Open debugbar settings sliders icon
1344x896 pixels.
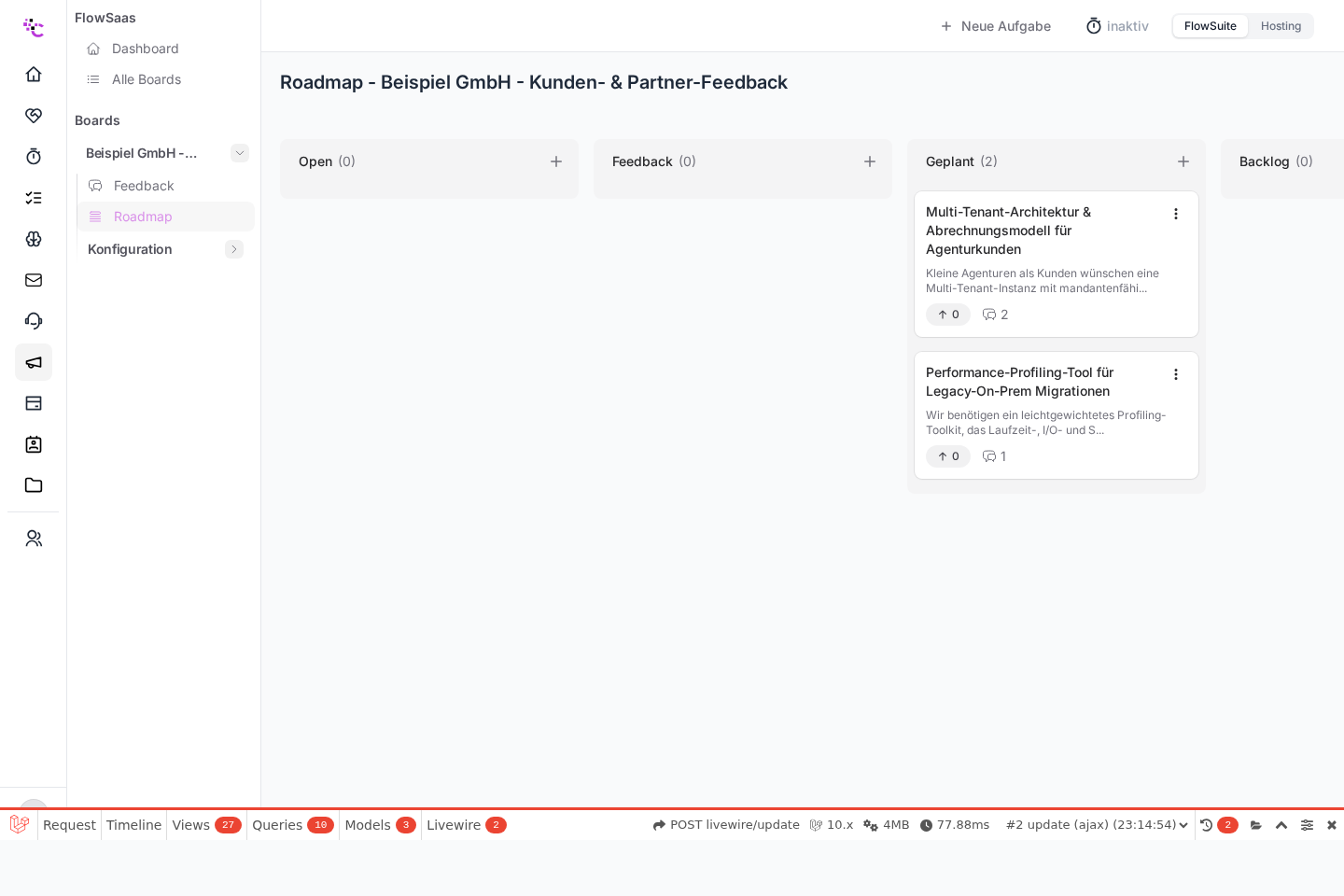pos(1307,825)
